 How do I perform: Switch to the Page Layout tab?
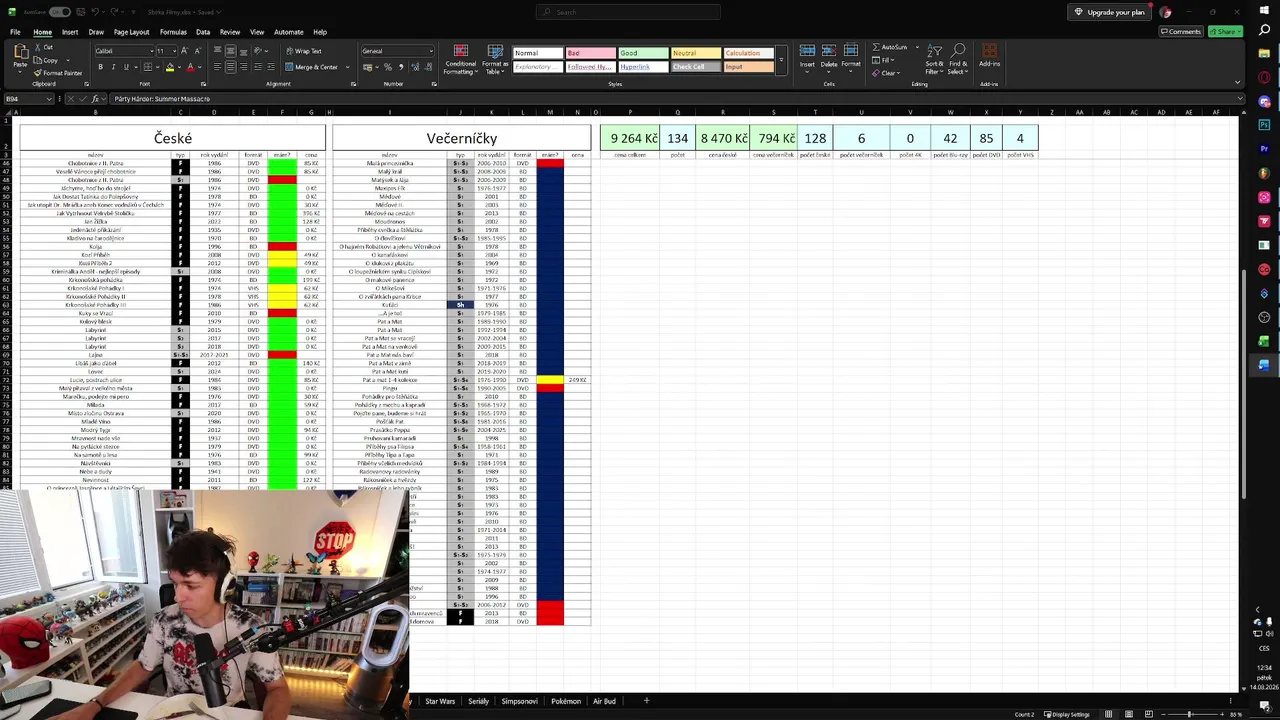tap(131, 32)
